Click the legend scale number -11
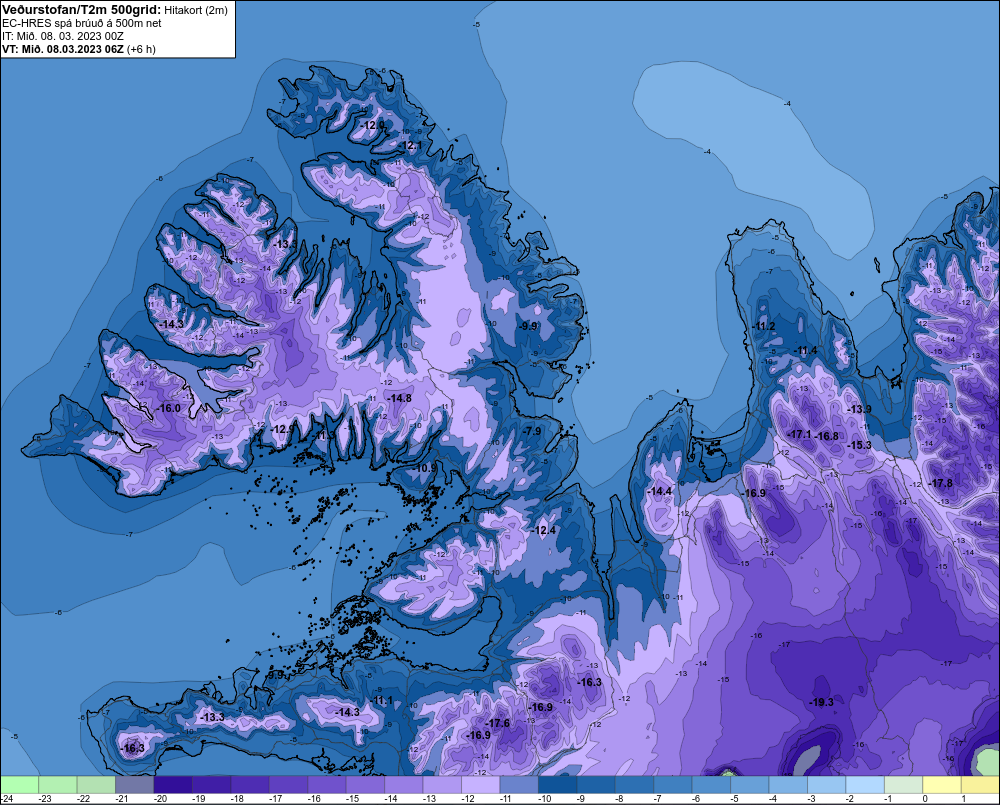1000x805 pixels. (506, 799)
